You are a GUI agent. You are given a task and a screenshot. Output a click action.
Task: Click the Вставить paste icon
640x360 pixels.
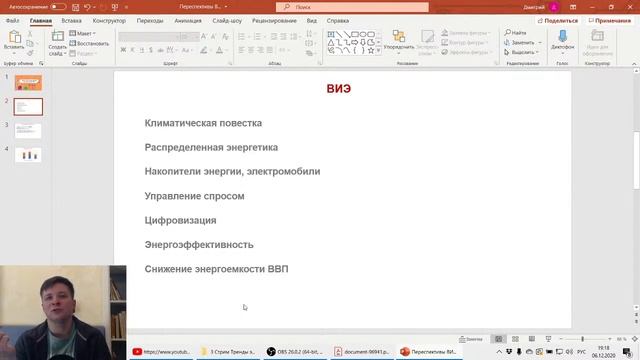[x=14, y=37]
